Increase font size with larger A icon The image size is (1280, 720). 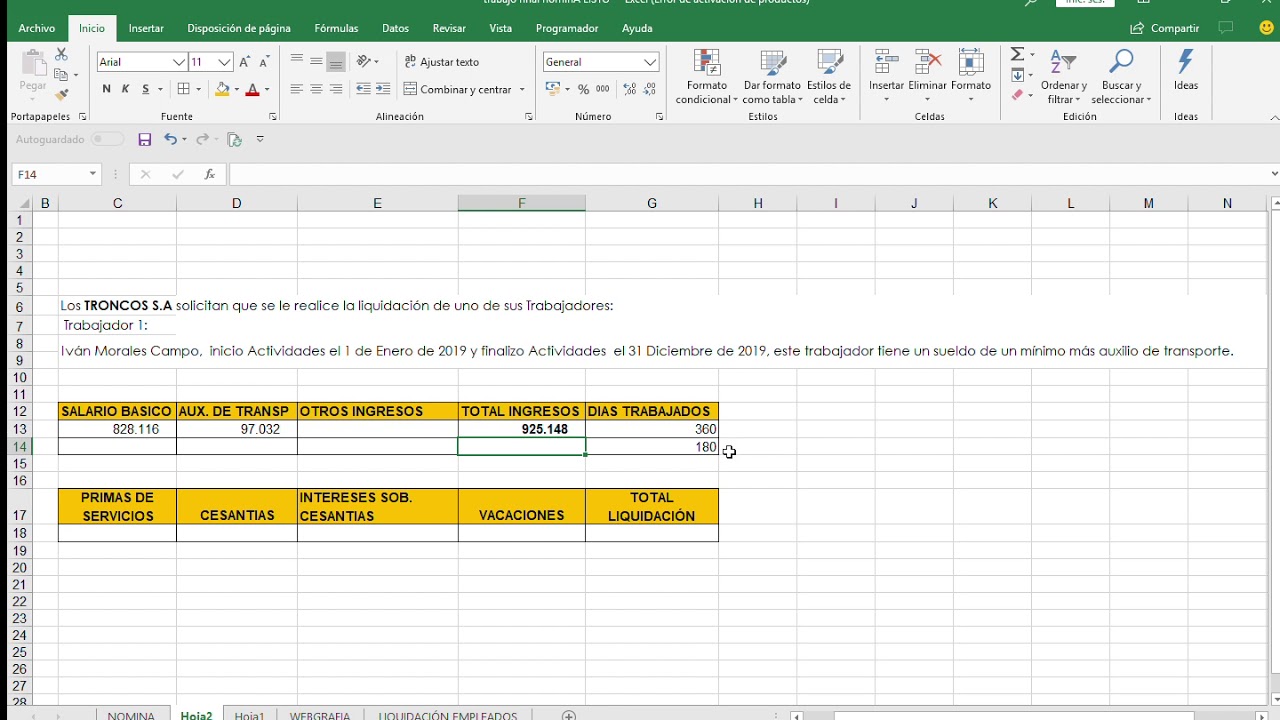(x=245, y=62)
